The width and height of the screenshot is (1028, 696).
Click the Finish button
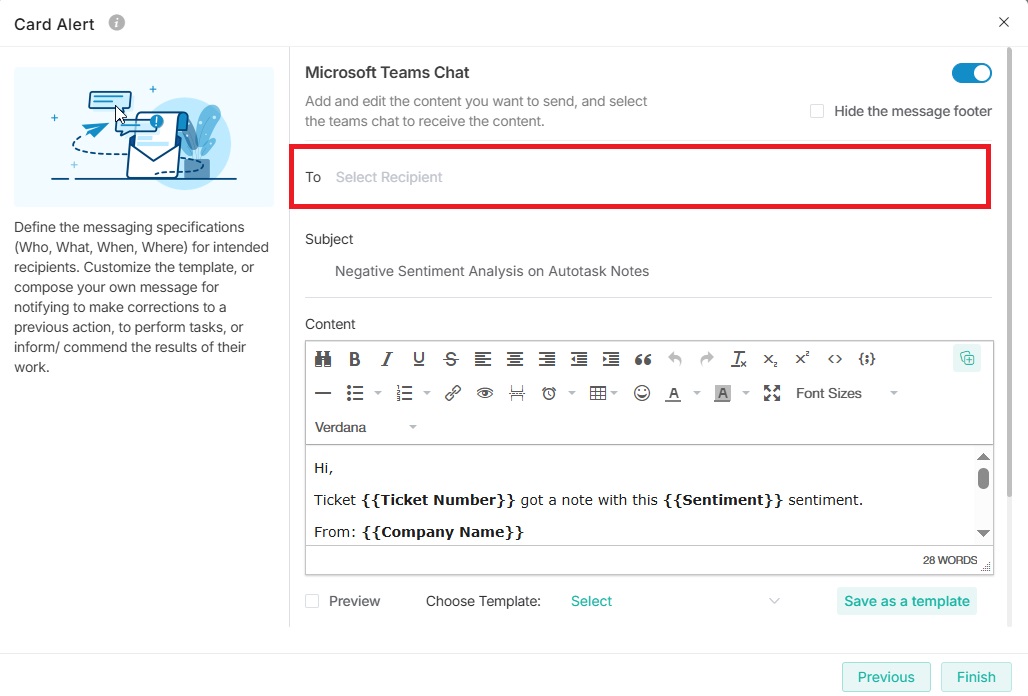[x=975, y=677]
